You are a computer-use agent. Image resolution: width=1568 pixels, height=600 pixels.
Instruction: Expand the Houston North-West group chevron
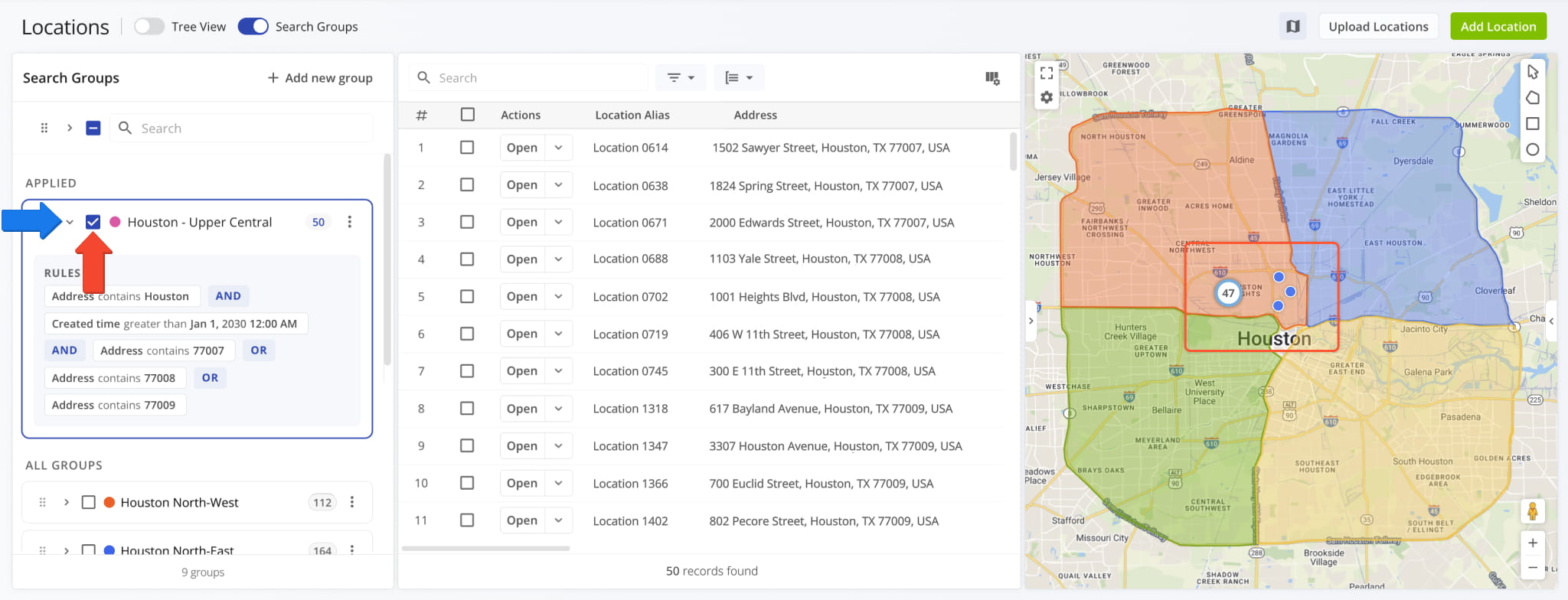(67, 502)
